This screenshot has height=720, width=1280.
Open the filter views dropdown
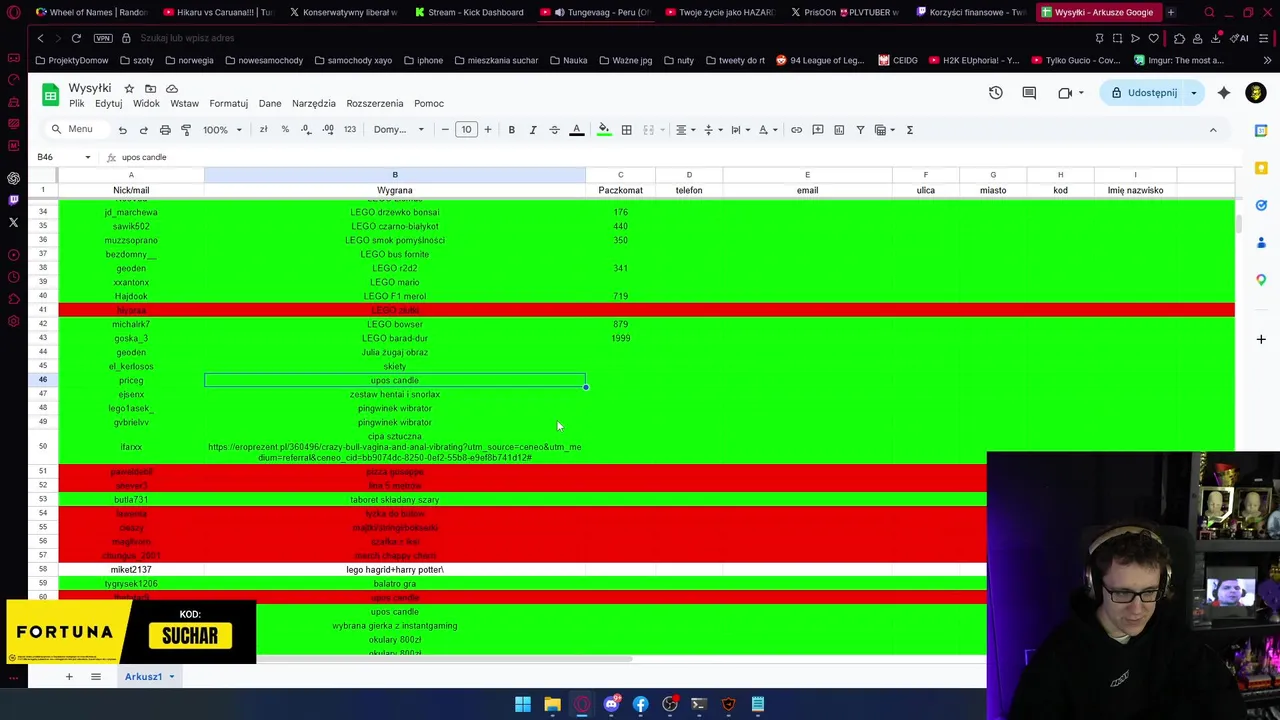(885, 130)
